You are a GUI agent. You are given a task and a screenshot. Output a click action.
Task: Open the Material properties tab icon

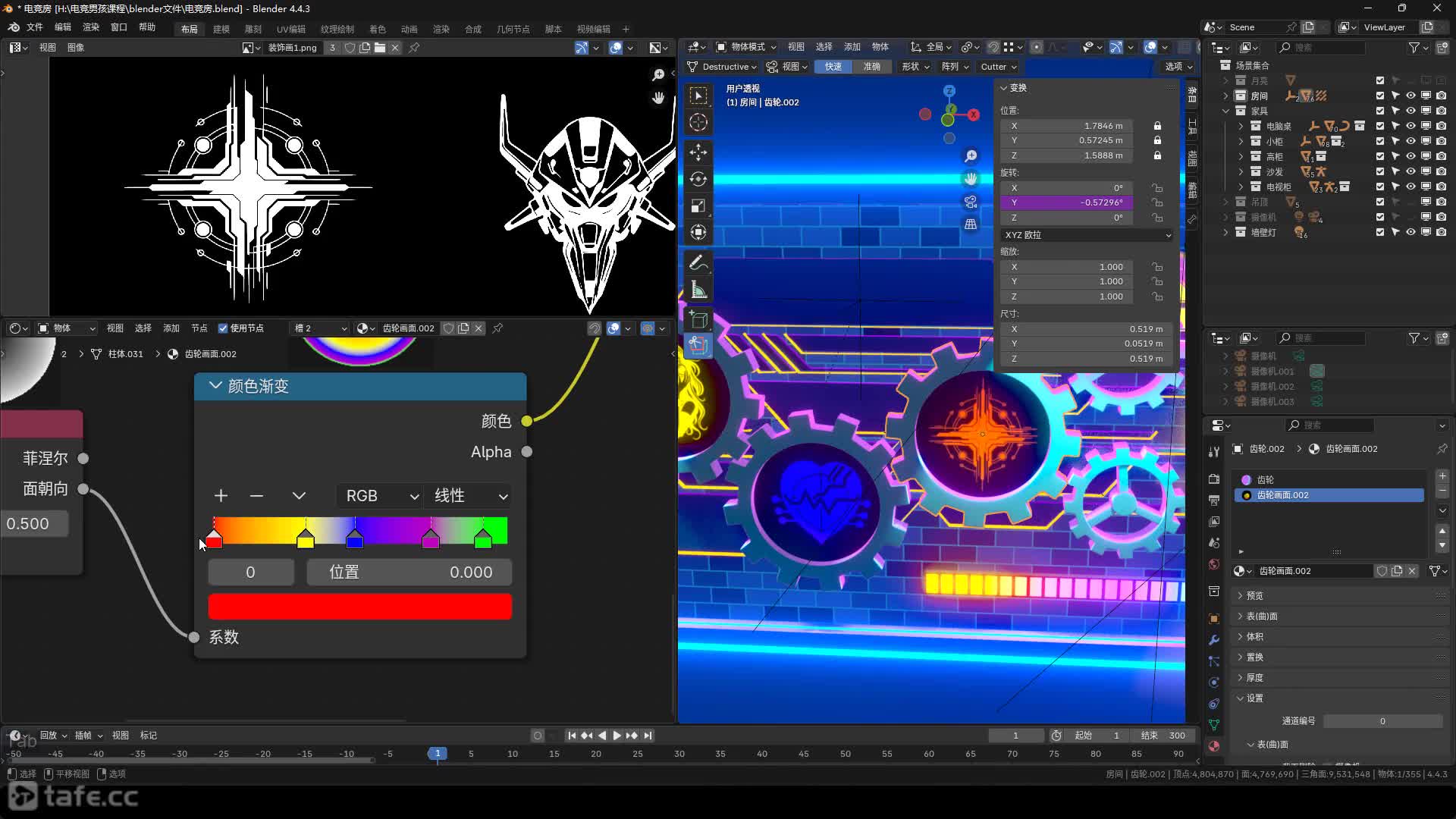1214,746
